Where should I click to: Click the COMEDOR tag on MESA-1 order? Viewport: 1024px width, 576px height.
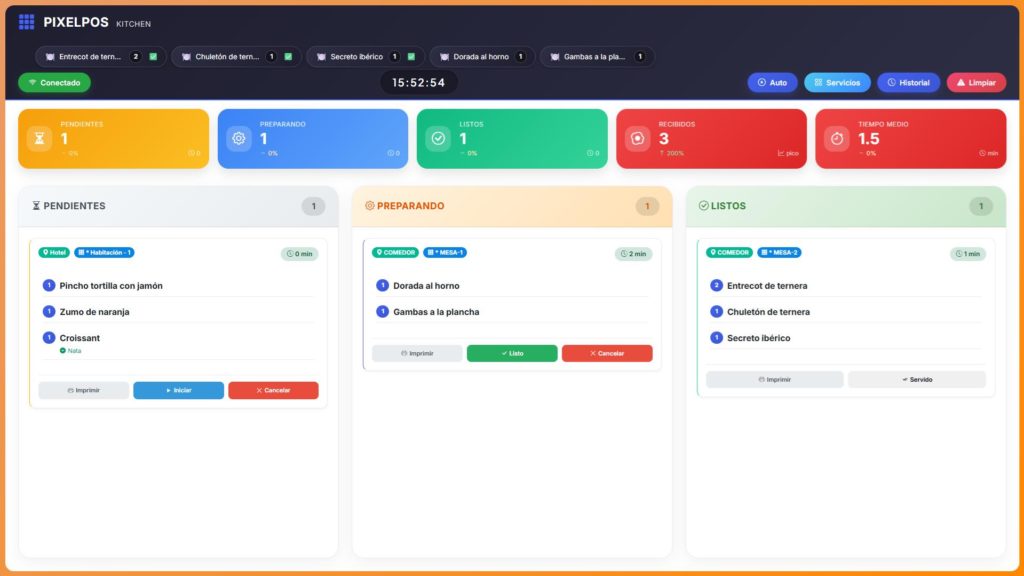click(x=395, y=252)
